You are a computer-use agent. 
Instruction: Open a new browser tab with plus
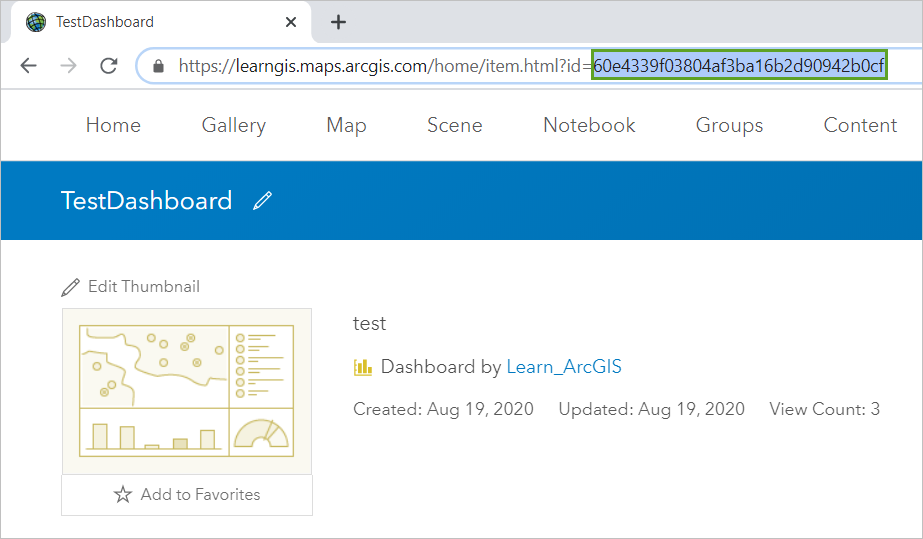[338, 22]
